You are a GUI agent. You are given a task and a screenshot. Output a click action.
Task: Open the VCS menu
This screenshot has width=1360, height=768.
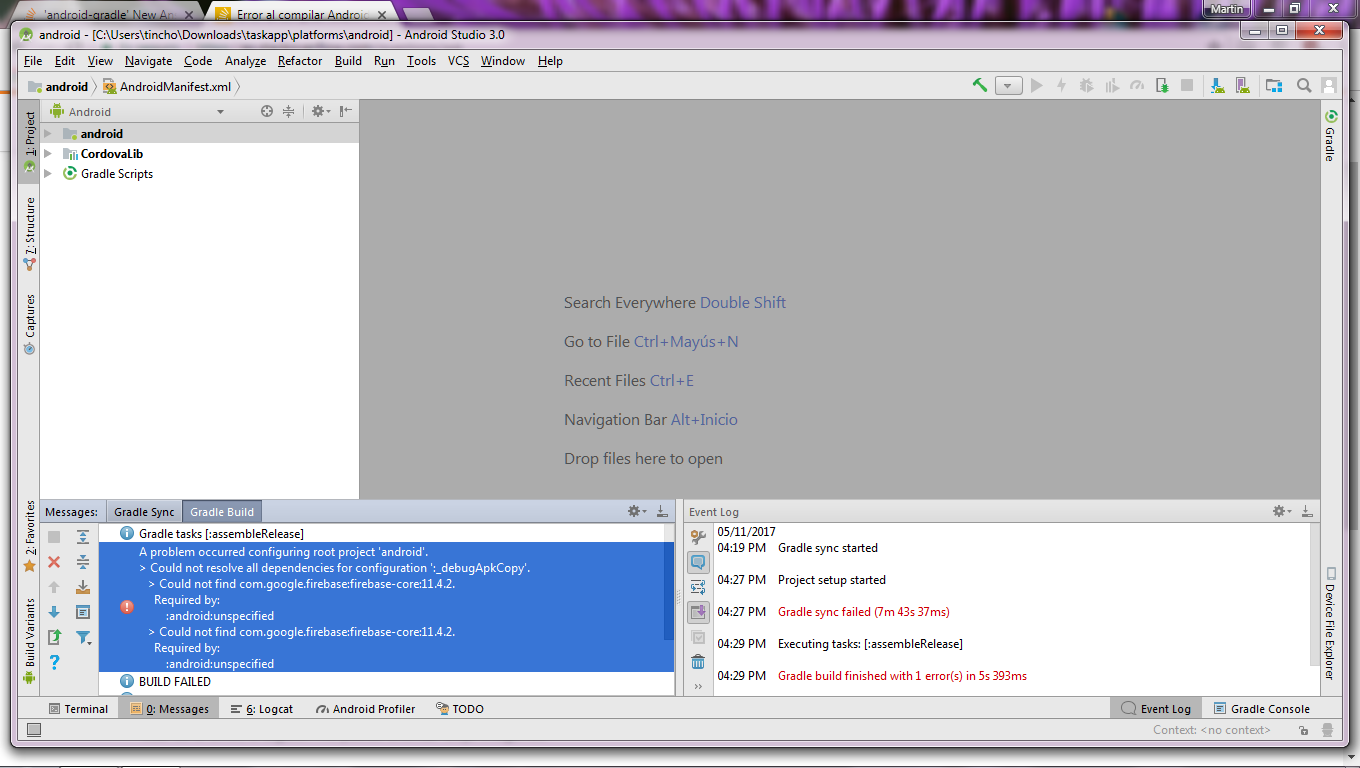click(x=458, y=61)
